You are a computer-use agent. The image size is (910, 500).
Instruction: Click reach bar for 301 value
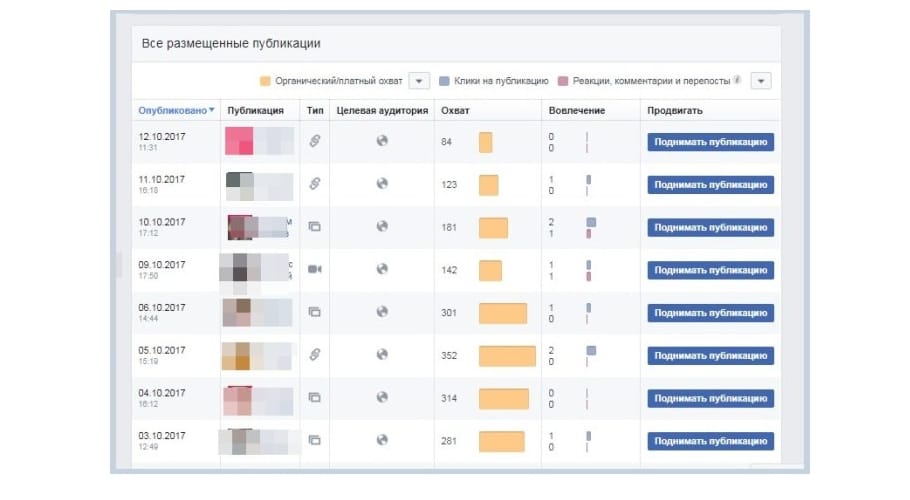[503, 313]
